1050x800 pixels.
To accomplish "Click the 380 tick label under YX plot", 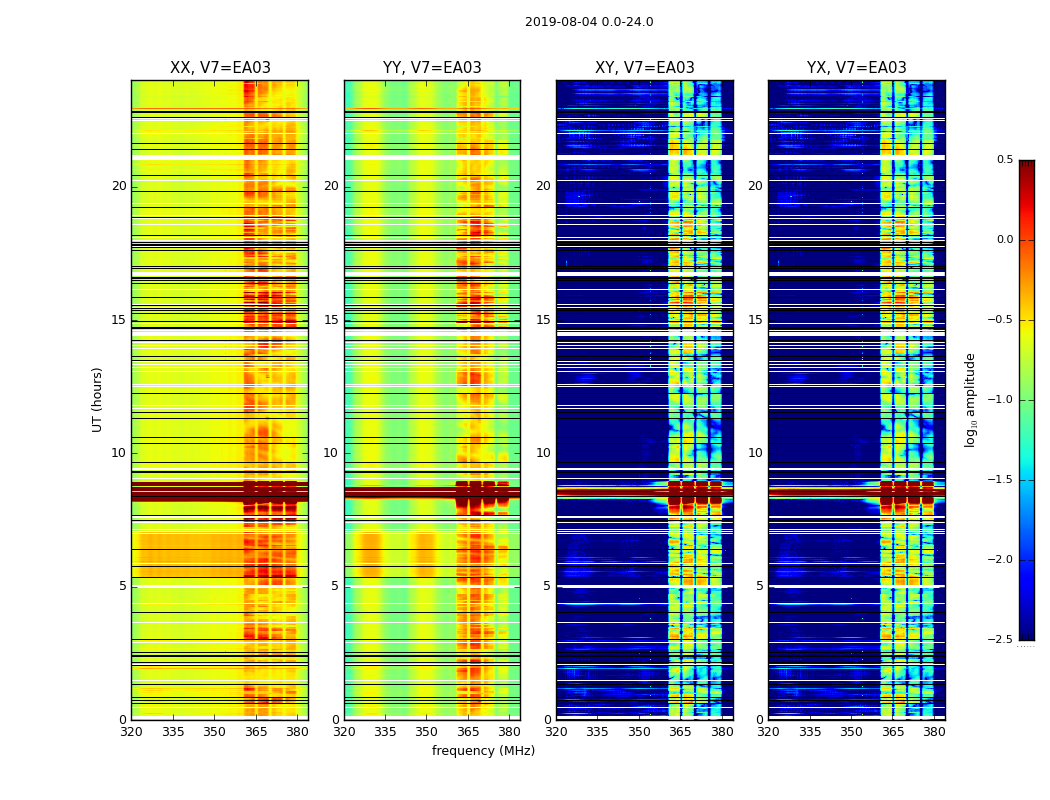I will [x=933, y=732].
